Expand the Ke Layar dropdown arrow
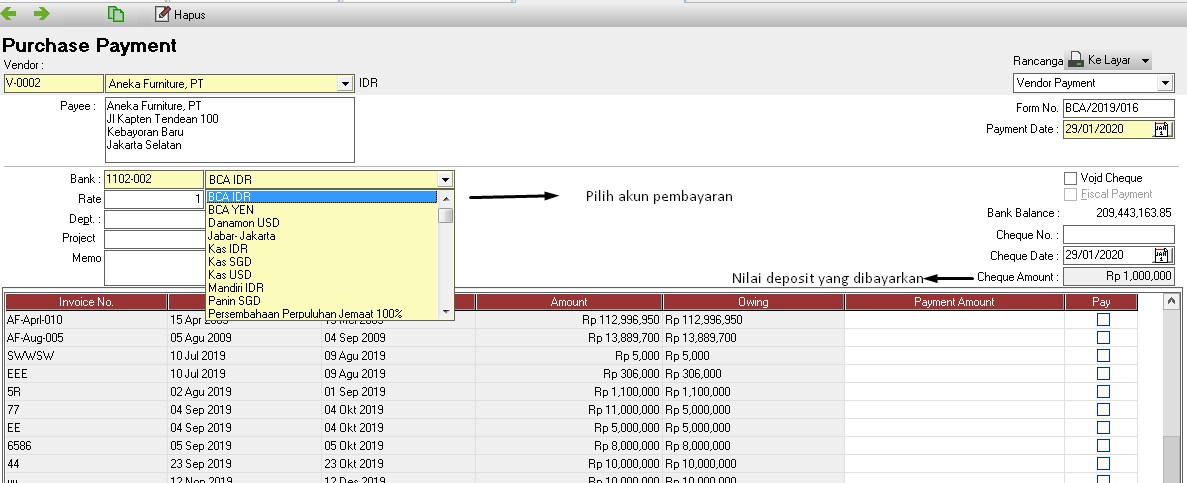The height and width of the screenshot is (483, 1187). pyautogui.click(x=1145, y=61)
